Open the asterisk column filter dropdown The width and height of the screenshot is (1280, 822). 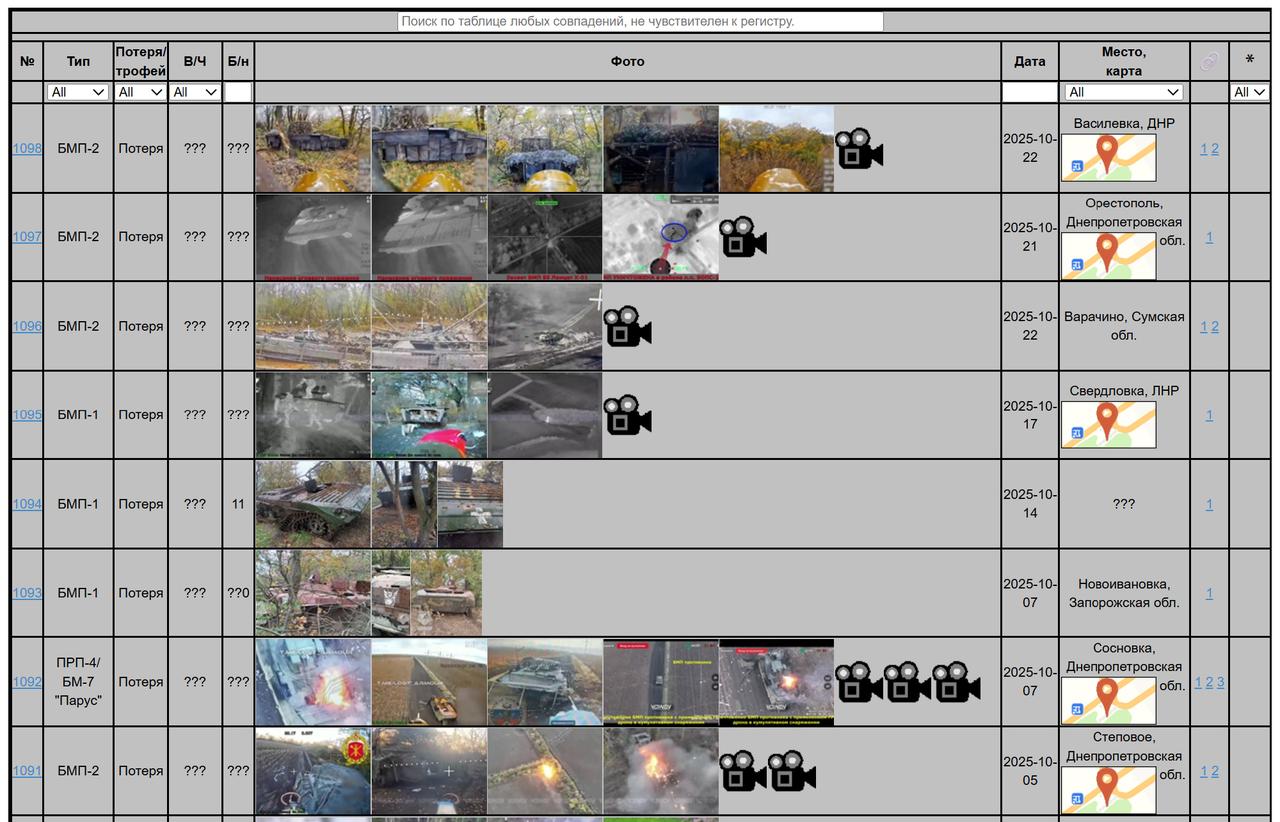coord(1250,92)
